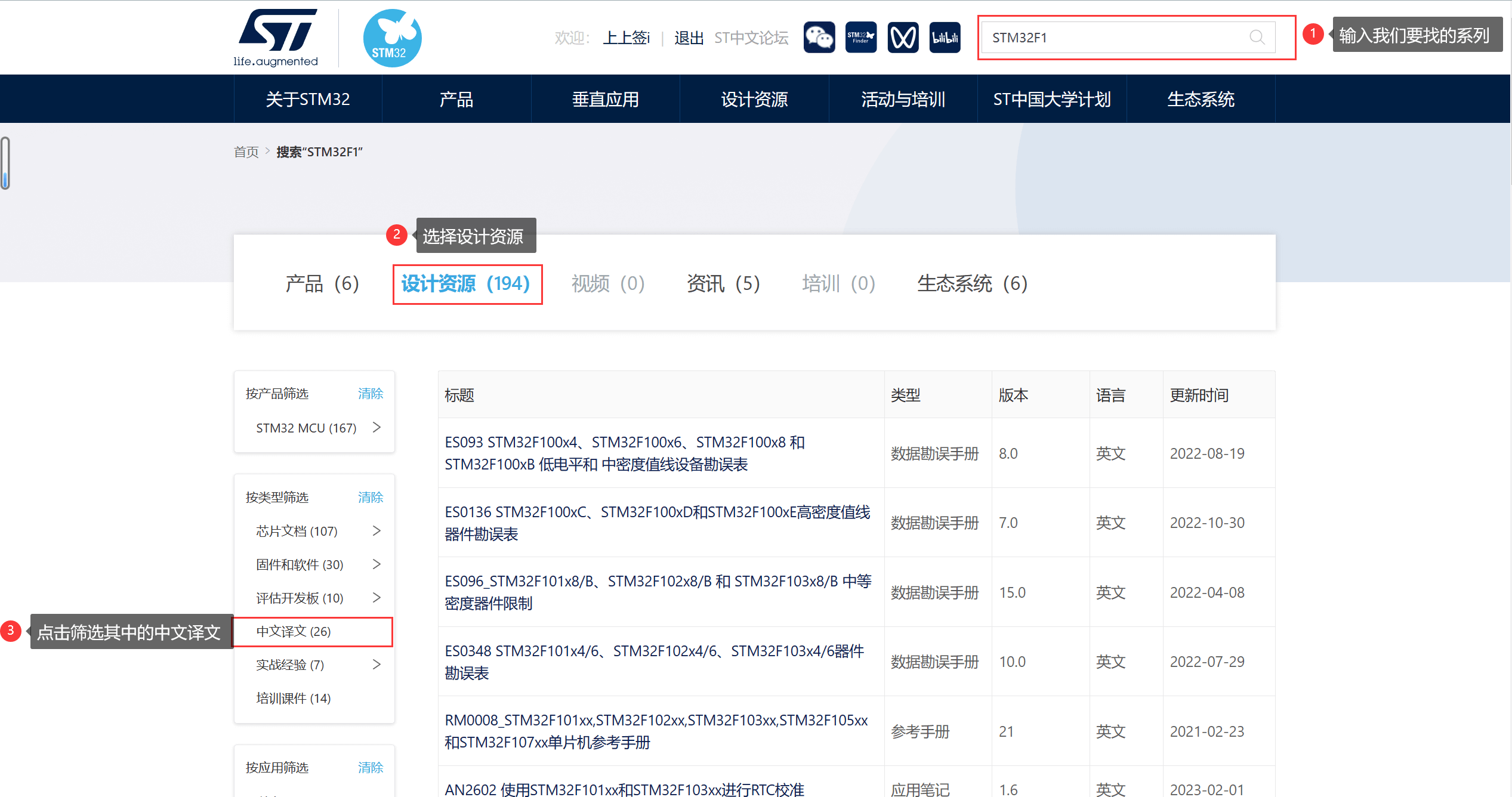Click the butterfly icon left of Bilibili

pyautogui.click(x=903, y=38)
